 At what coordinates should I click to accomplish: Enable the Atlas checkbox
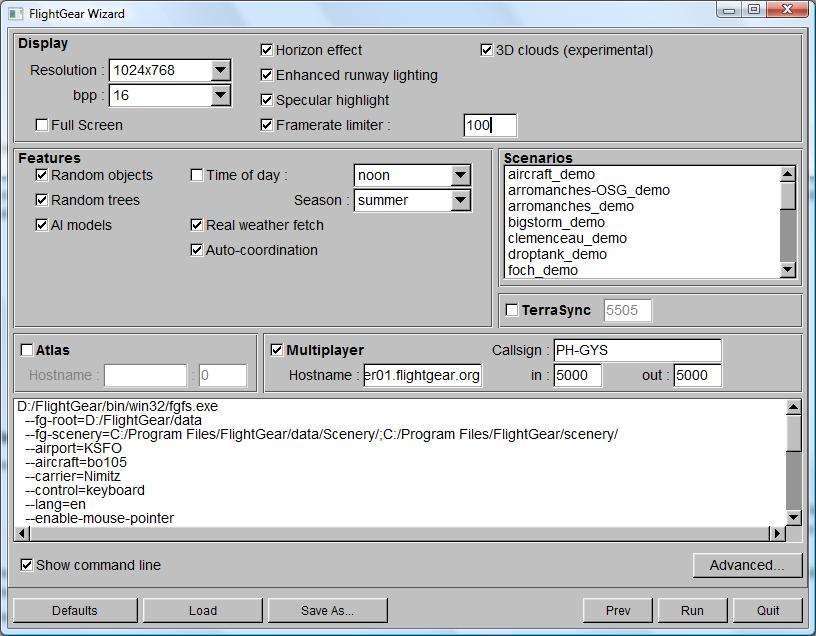pyautogui.click(x=27, y=350)
